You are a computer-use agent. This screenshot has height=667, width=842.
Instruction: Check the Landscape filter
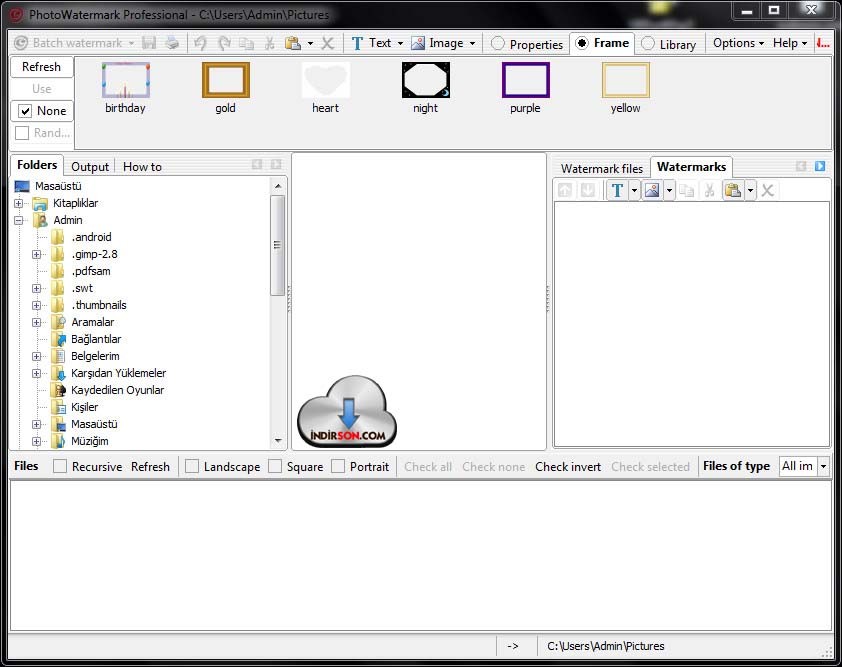192,466
